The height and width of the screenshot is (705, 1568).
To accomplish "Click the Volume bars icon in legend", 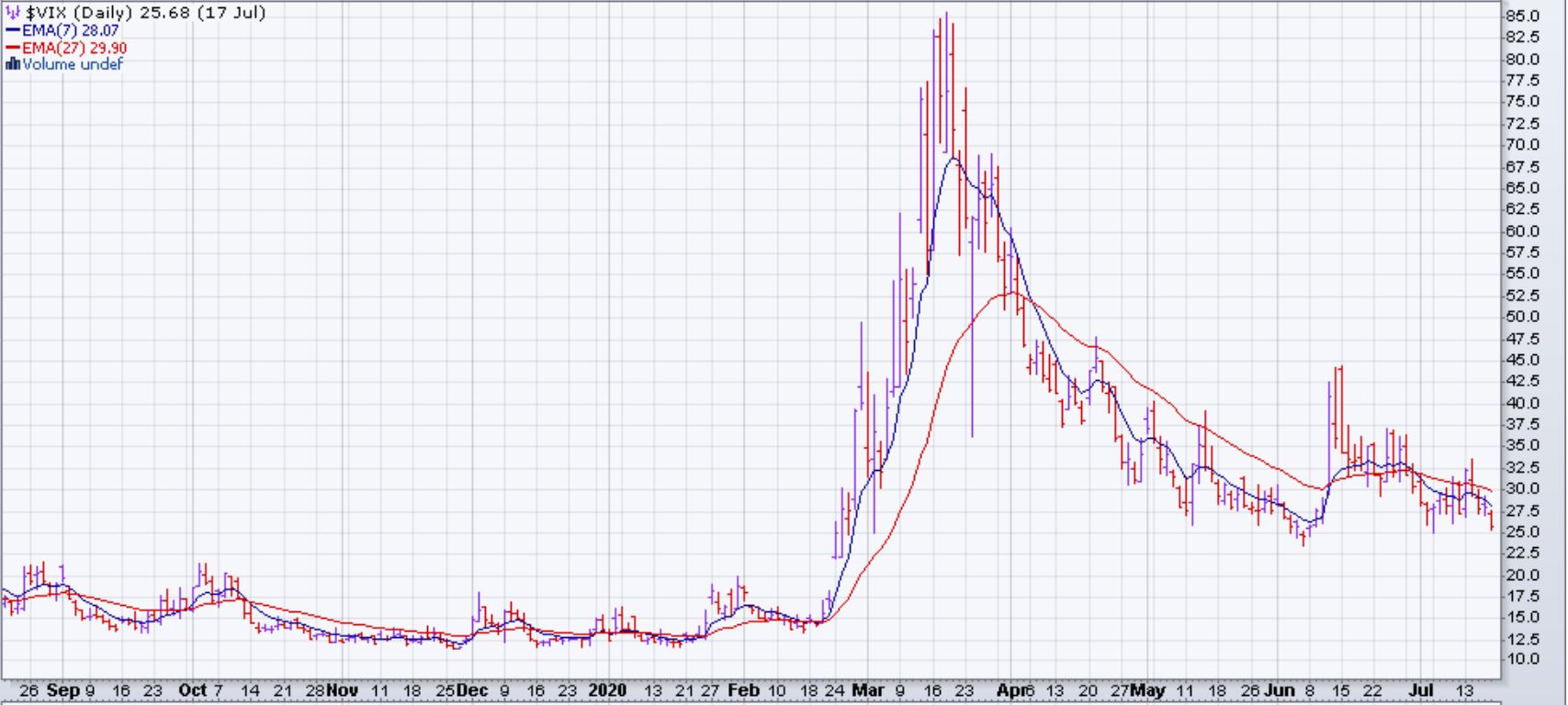I will click(x=12, y=64).
